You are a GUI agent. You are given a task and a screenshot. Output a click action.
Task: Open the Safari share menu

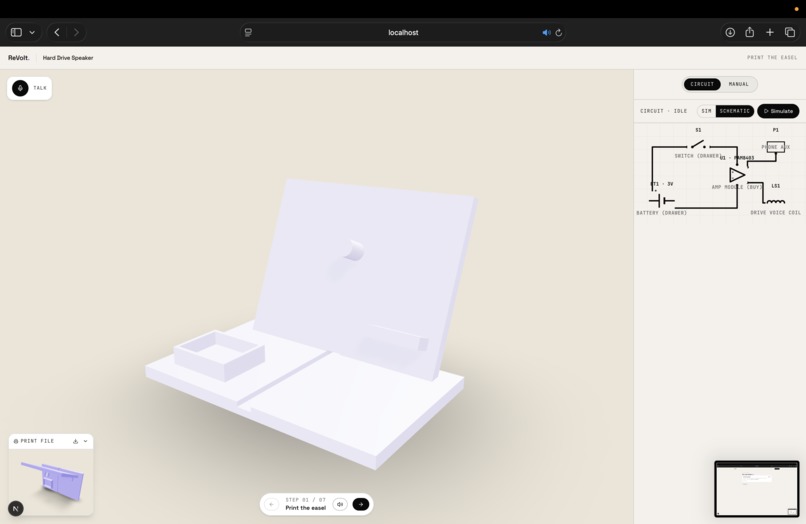pyautogui.click(x=749, y=32)
